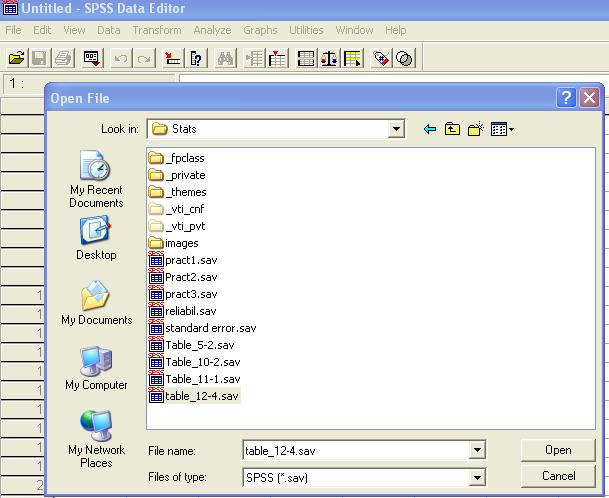Expand the Files of type dropdown
Screen dimensions: 609x498
(477, 477)
